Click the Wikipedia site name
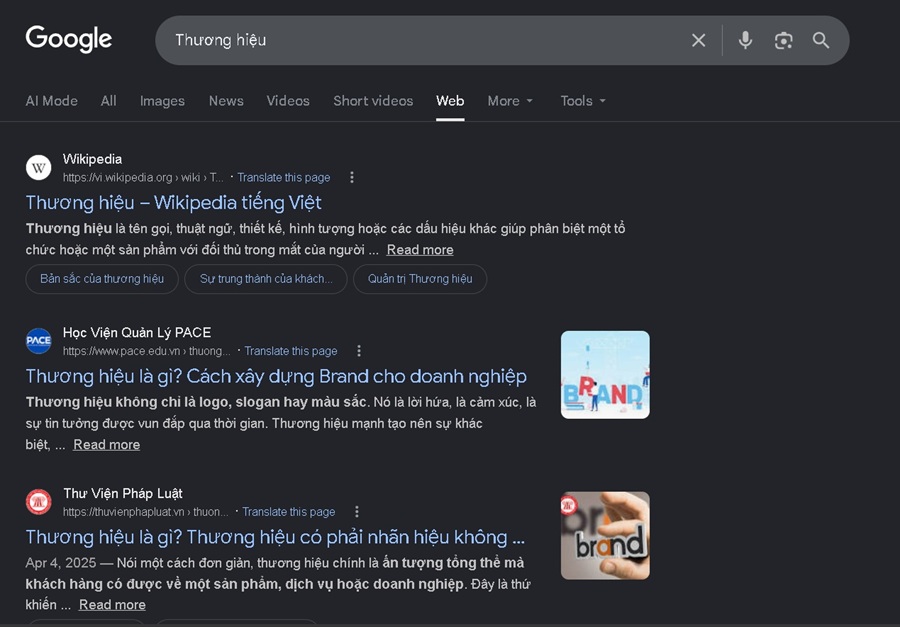The width and height of the screenshot is (900, 627). [92, 159]
